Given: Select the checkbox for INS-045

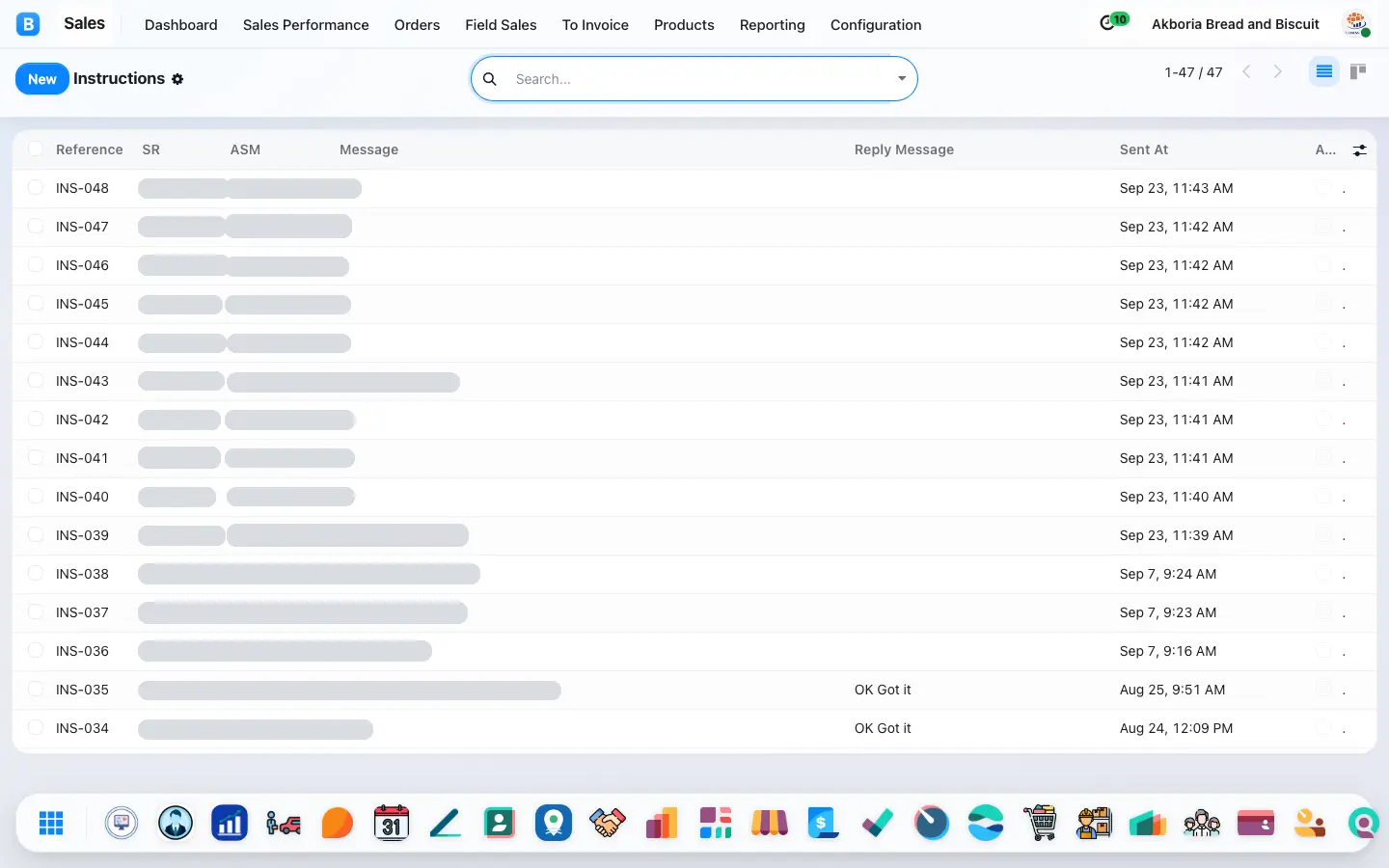Looking at the screenshot, I should pos(36,303).
